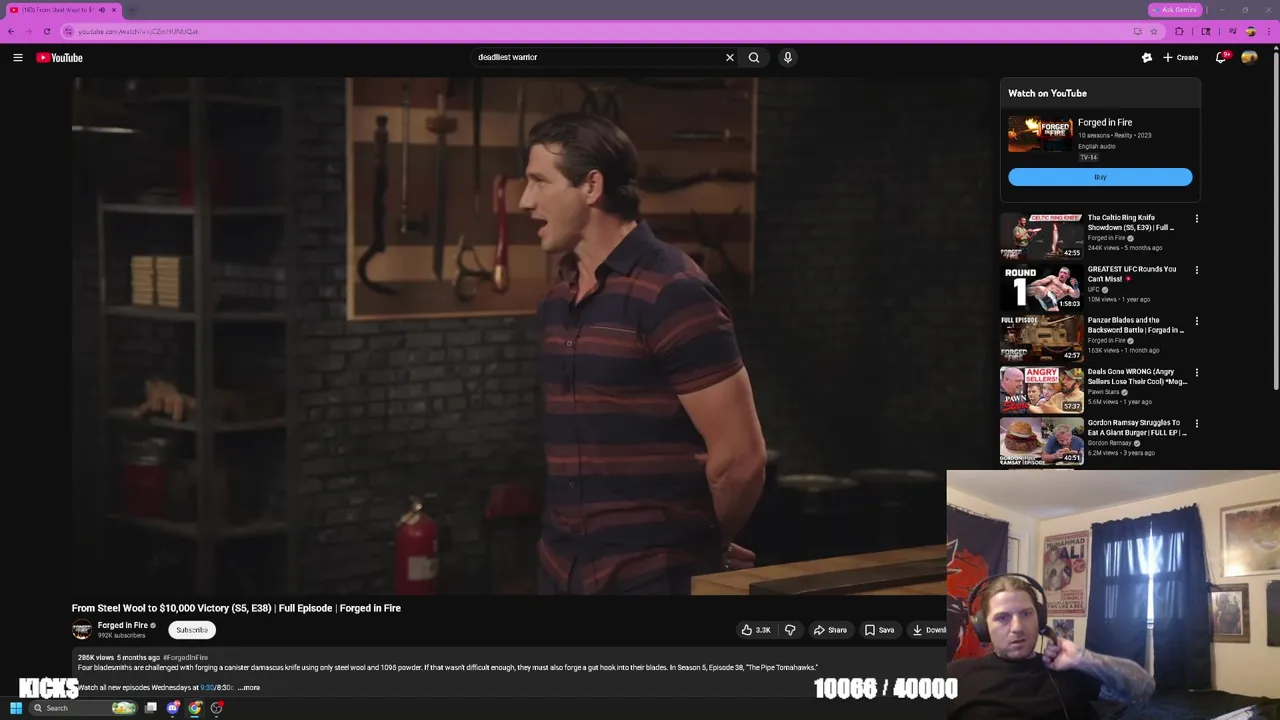Open the YouTube guide hamburger menu
Viewport: 1280px width, 720px height.
pos(18,58)
